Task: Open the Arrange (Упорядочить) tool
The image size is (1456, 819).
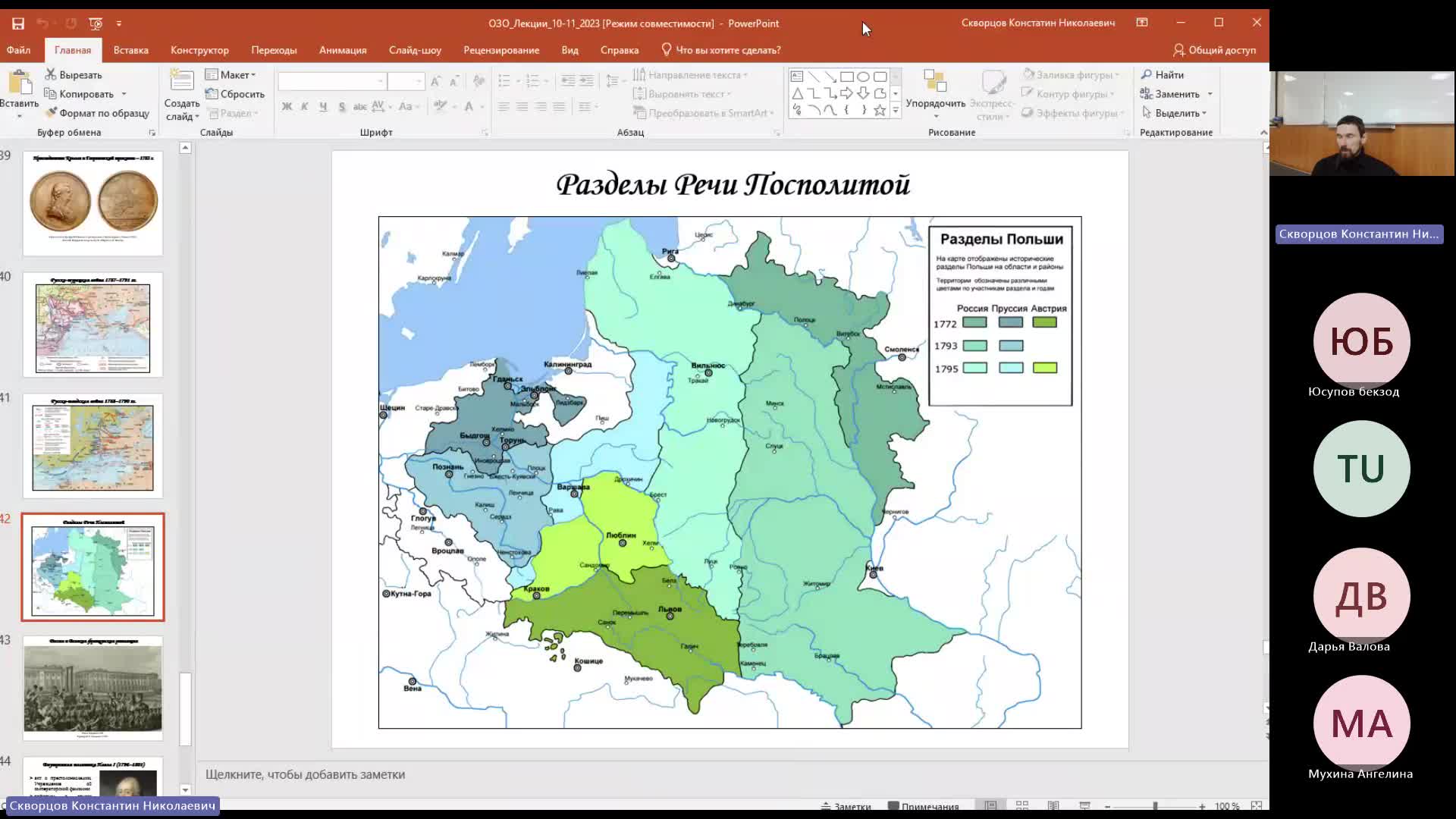Action: tap(935, 94)
